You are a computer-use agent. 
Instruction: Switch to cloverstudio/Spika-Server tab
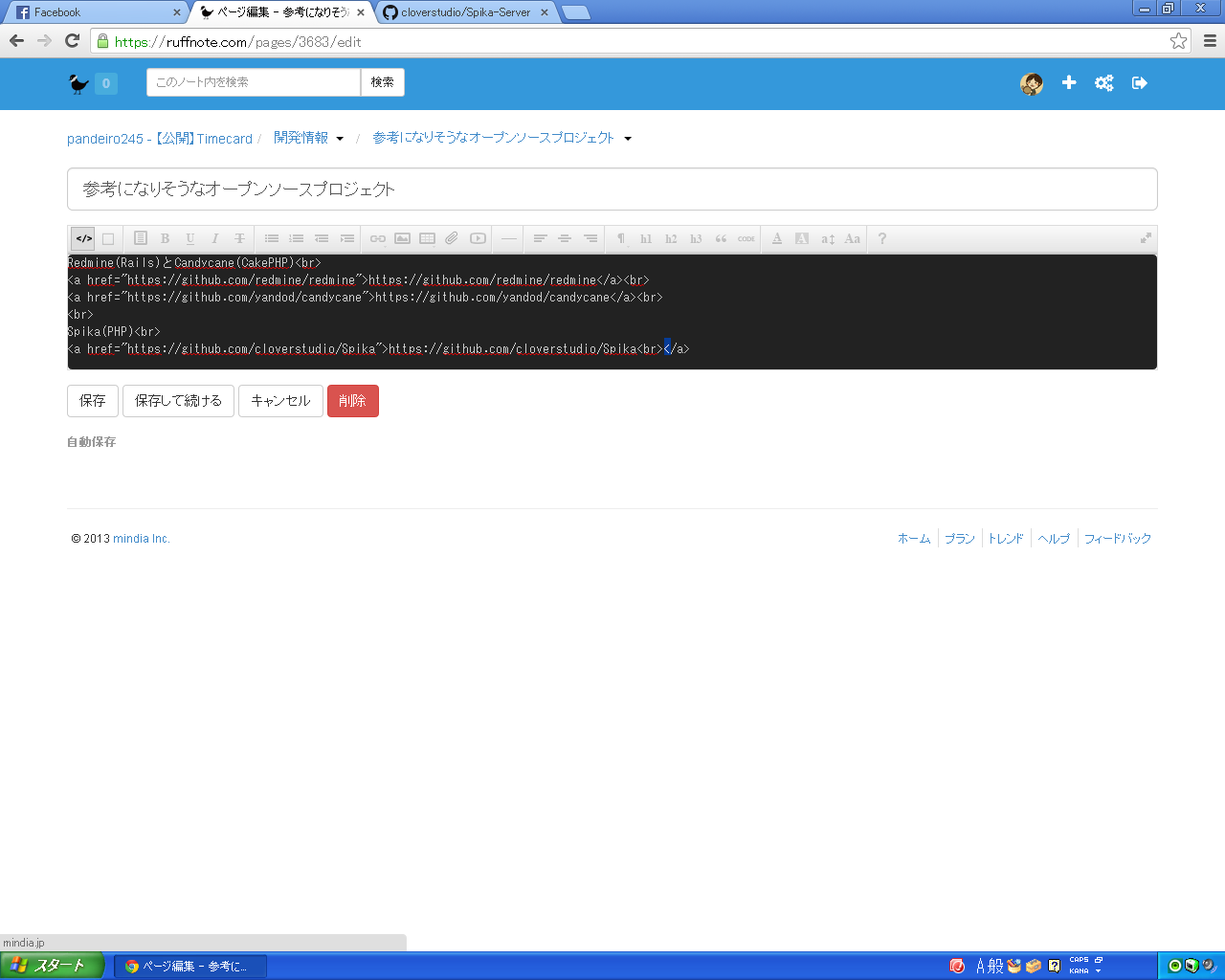tap(465, 12)
